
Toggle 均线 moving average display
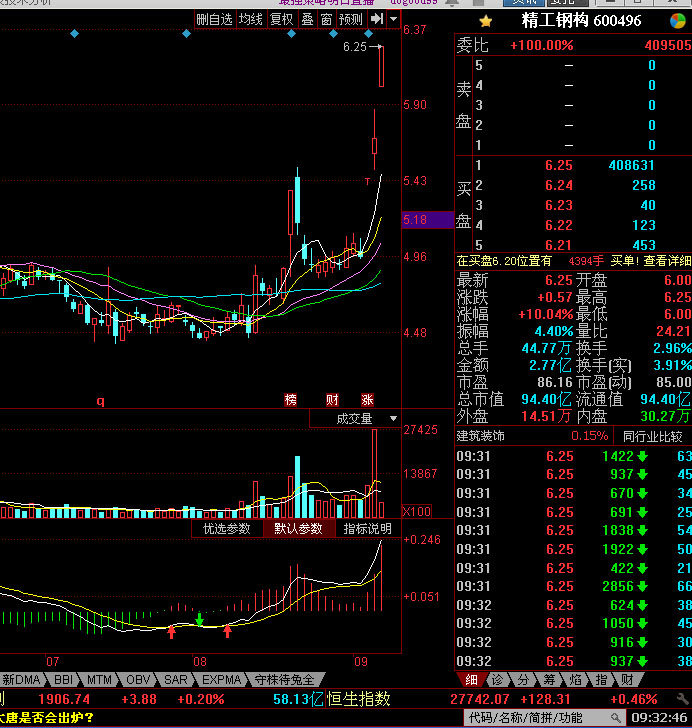[x=250, y=19]
